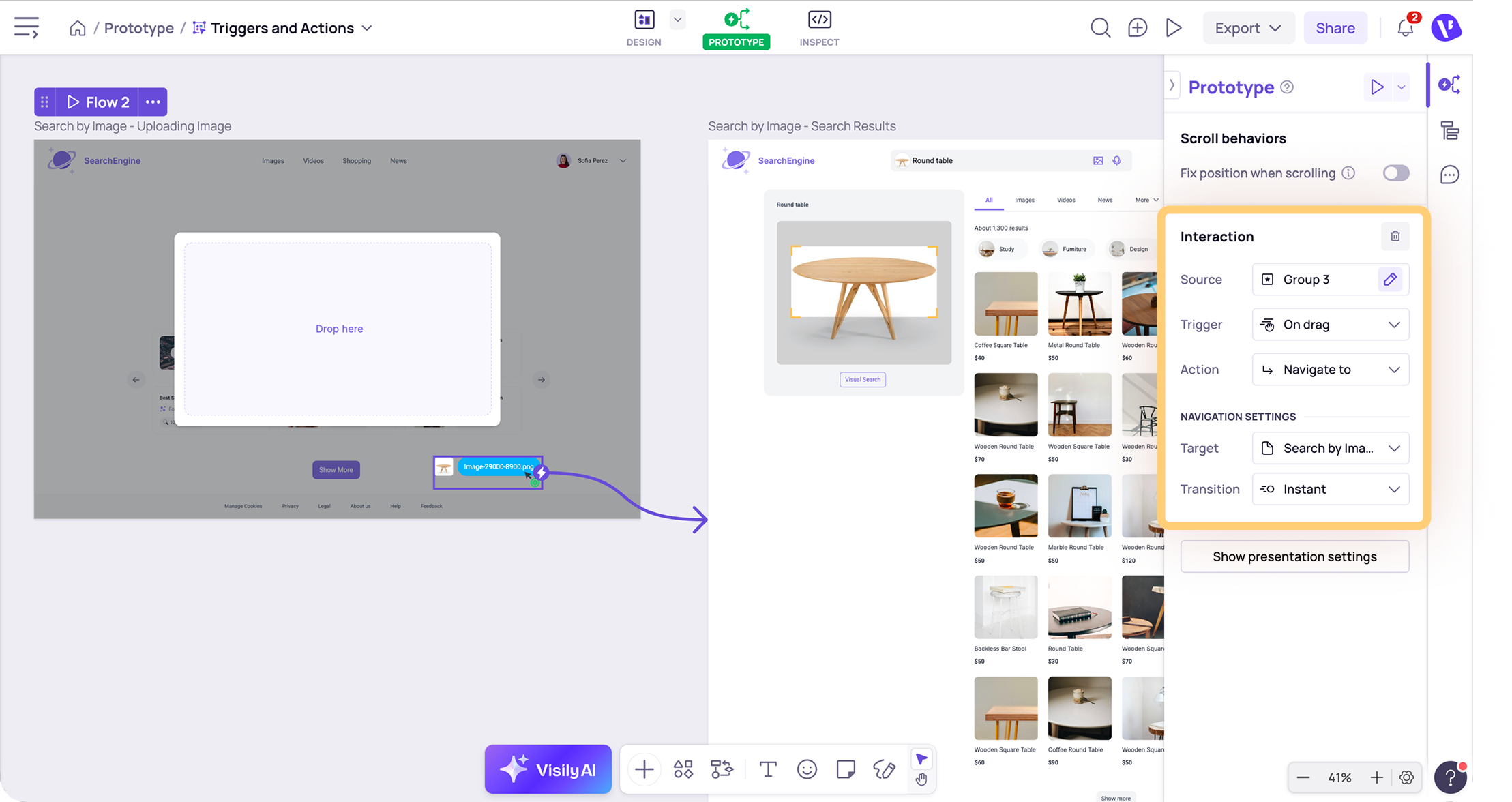
Task: Select the pointer cursor tool
Action: click(921, 759)
